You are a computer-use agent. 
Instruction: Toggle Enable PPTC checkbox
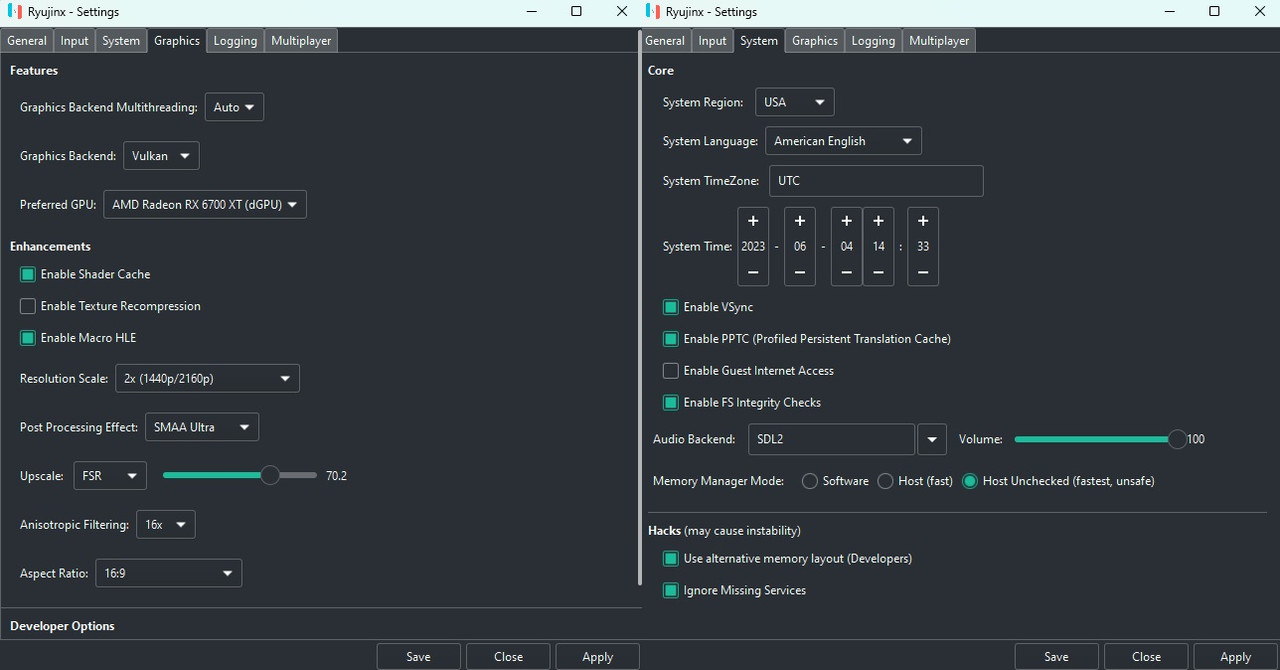[671, 339]
